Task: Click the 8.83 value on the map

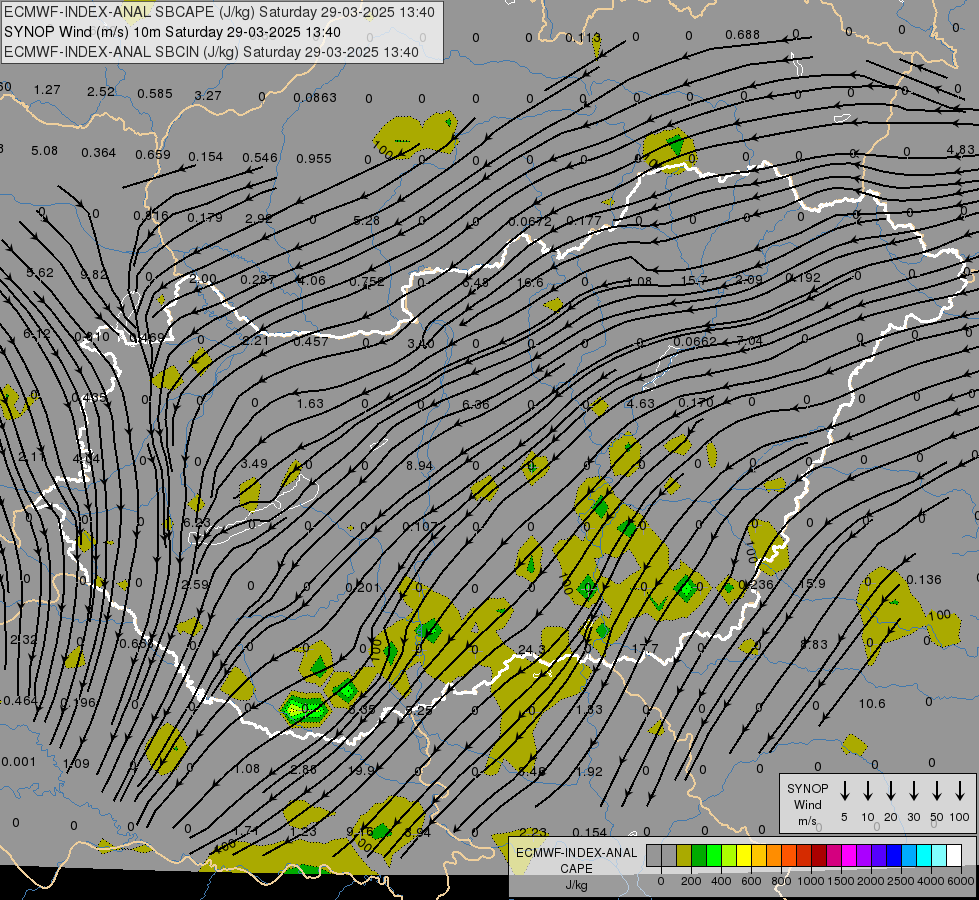Action: pos(814,644)
